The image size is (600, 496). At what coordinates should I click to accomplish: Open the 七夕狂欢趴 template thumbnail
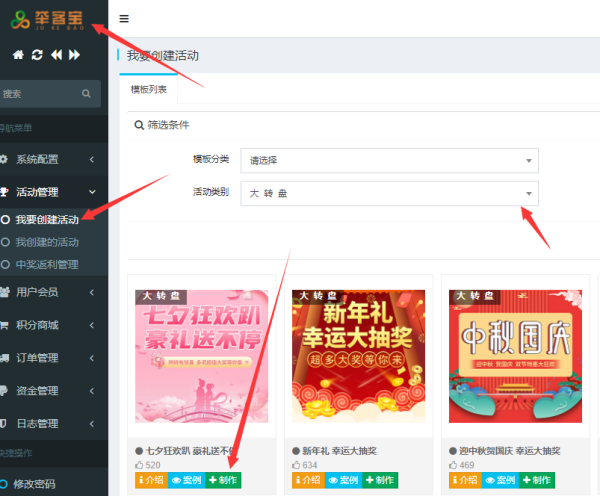coord(202,356)
